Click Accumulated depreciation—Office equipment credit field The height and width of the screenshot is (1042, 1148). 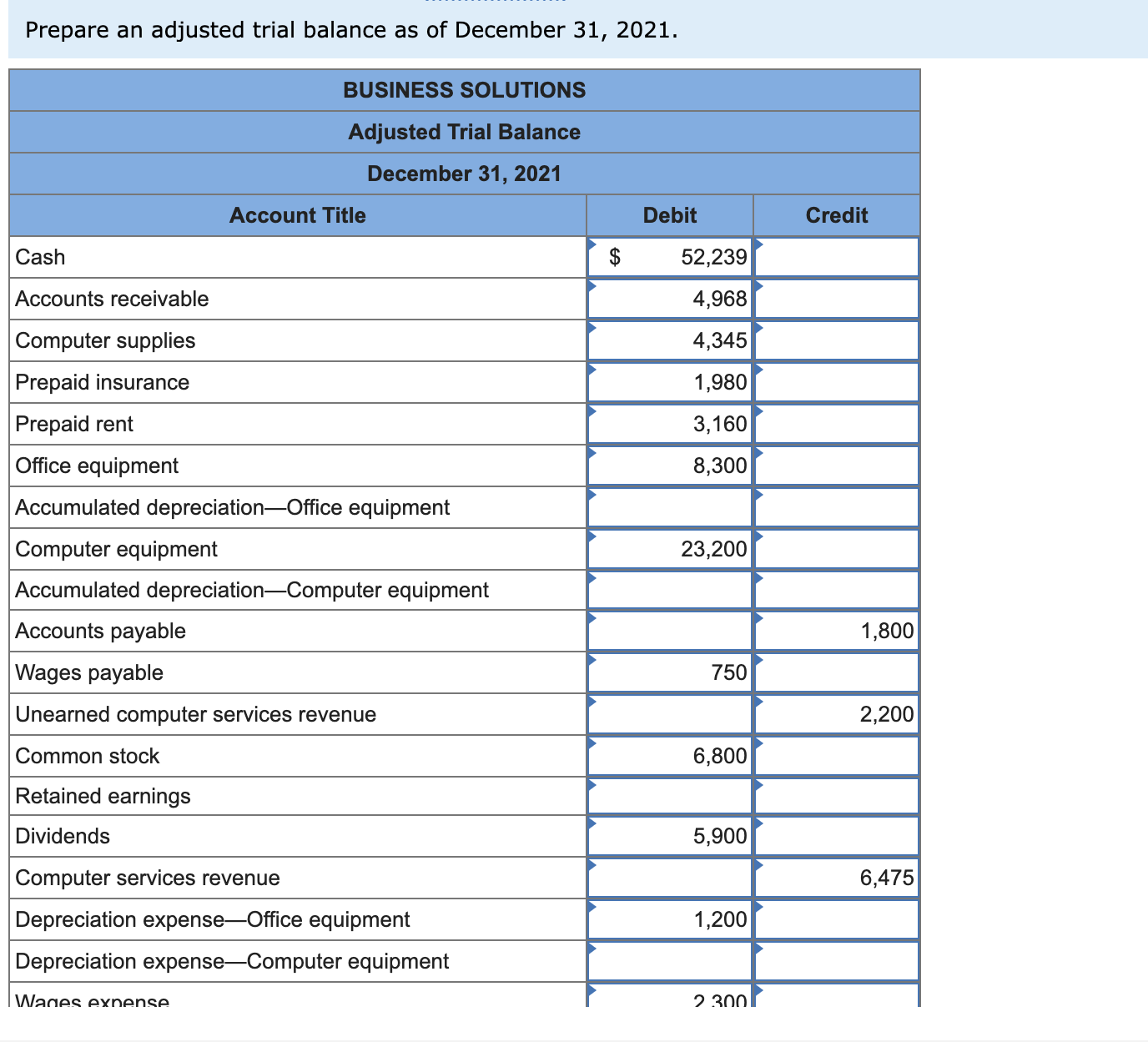(x=837, y=507)
